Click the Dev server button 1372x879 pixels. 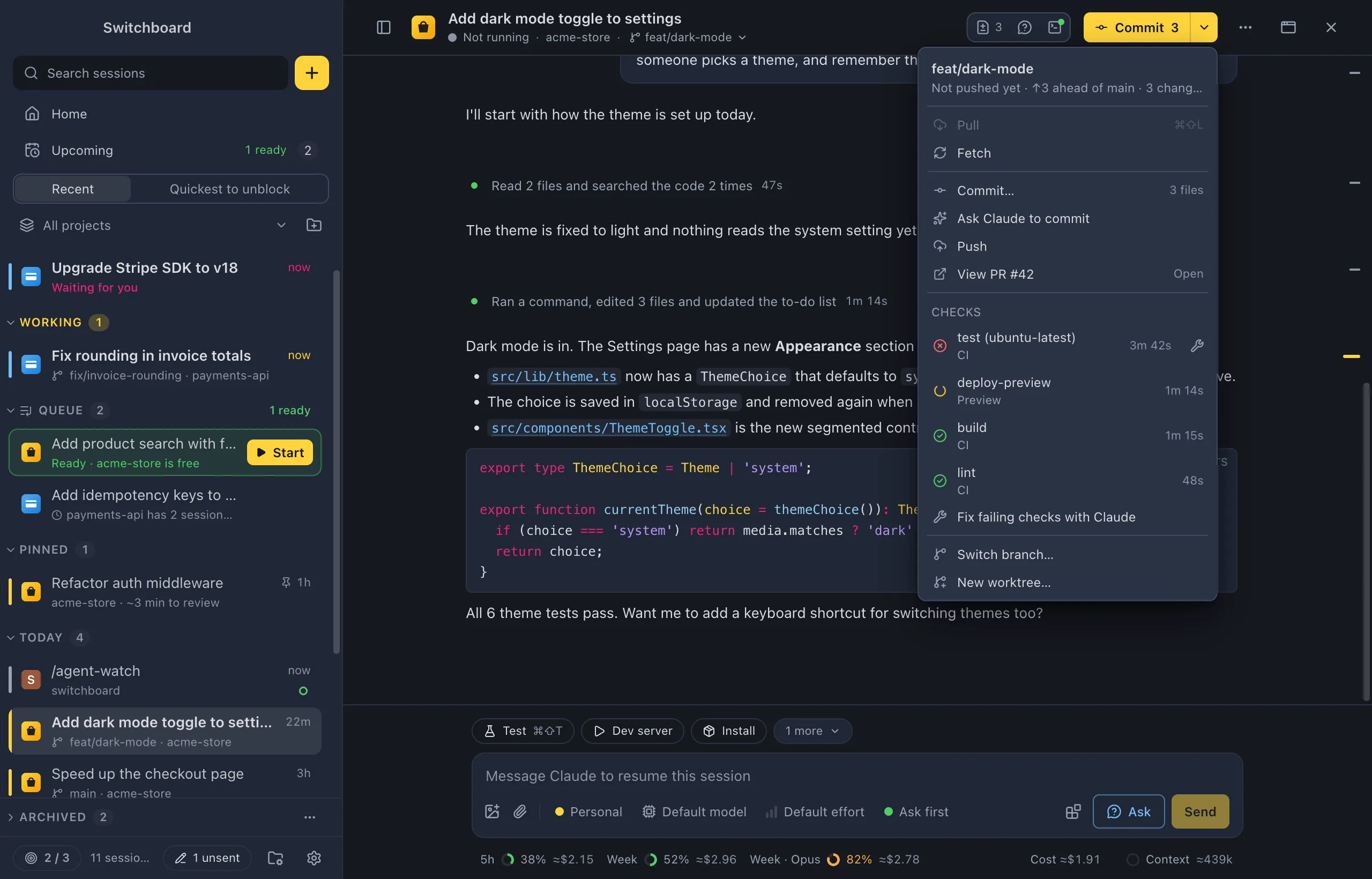(632, 731)
